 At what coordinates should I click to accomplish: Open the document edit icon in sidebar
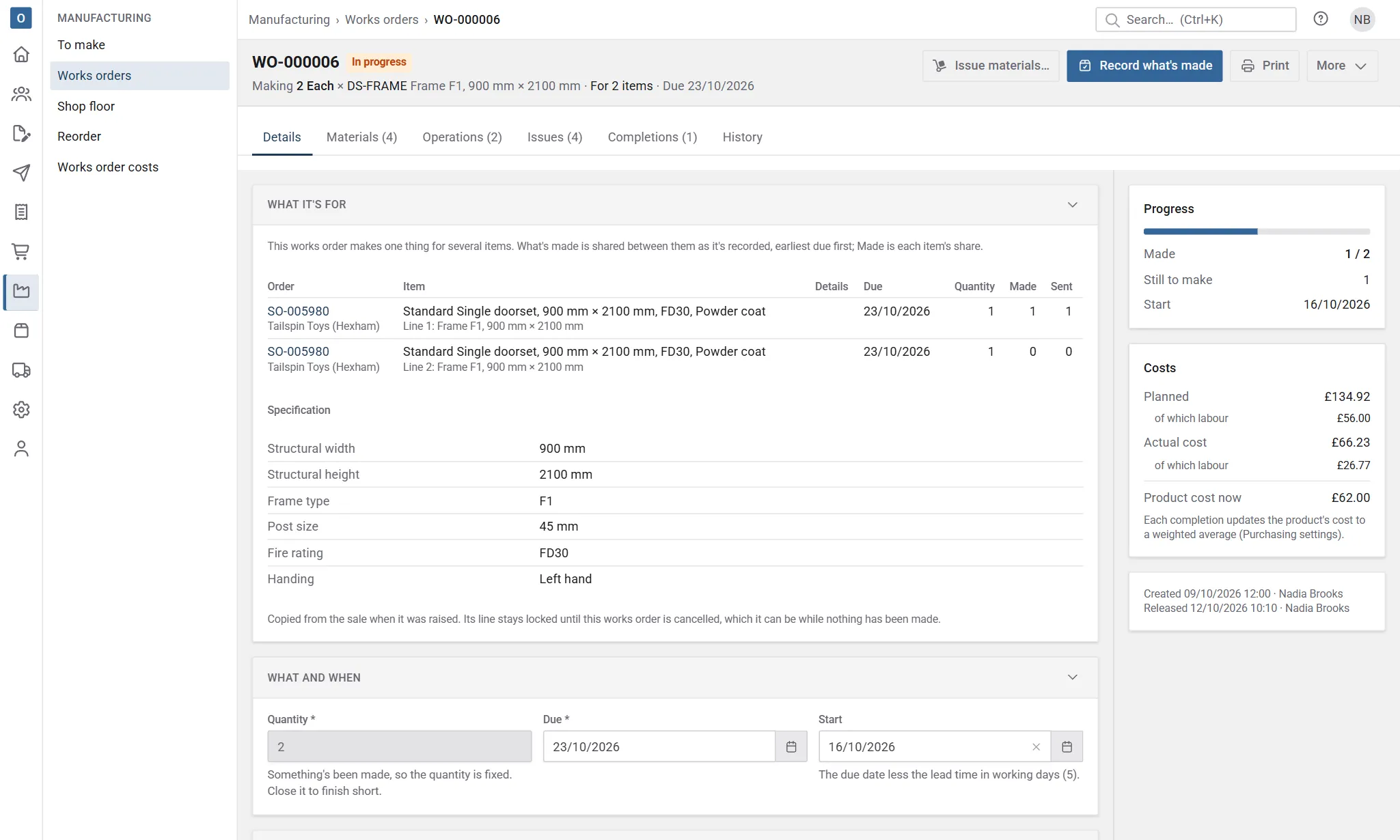point(21,134)
